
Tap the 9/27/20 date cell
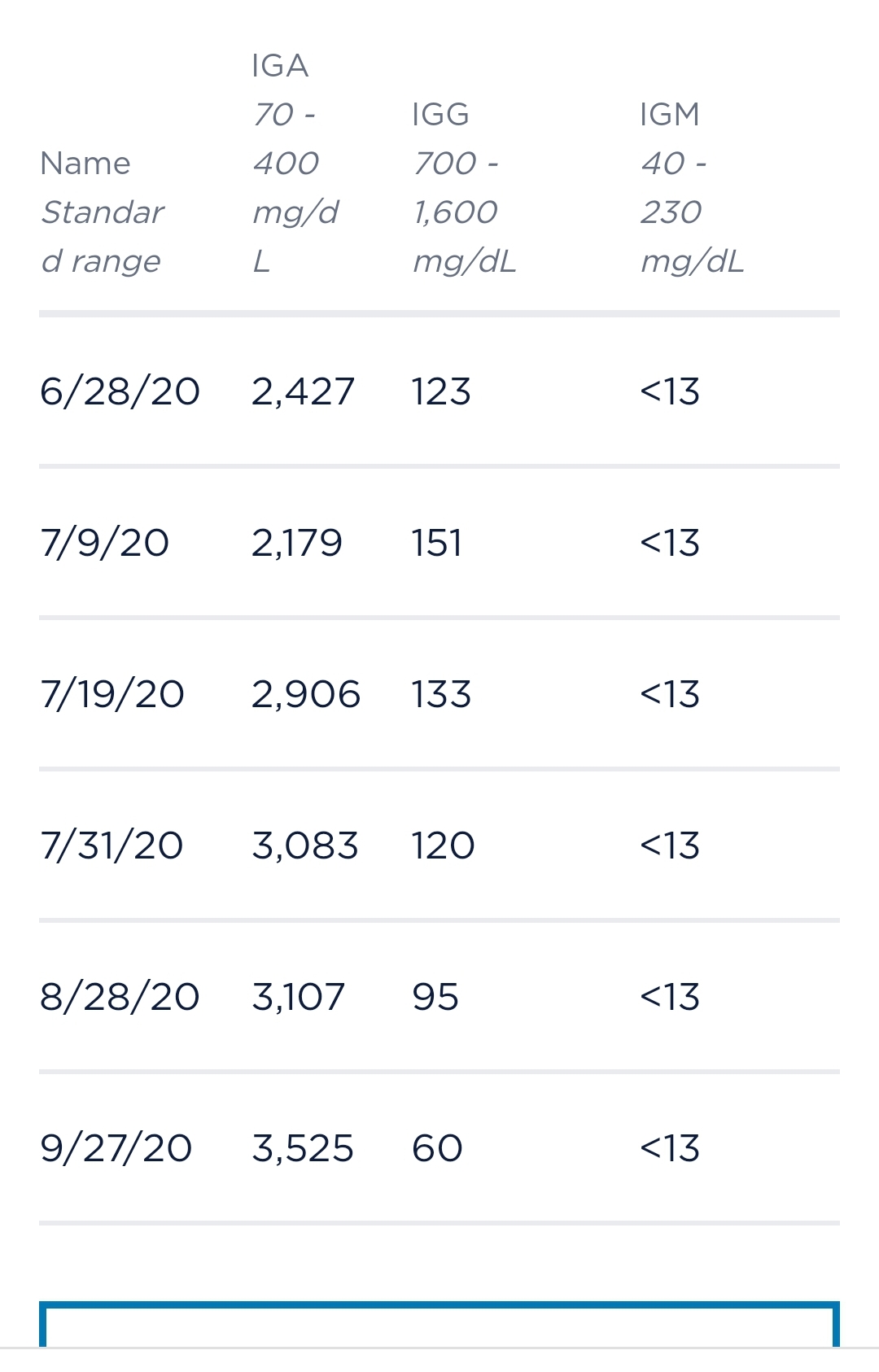coord(116,1148)
